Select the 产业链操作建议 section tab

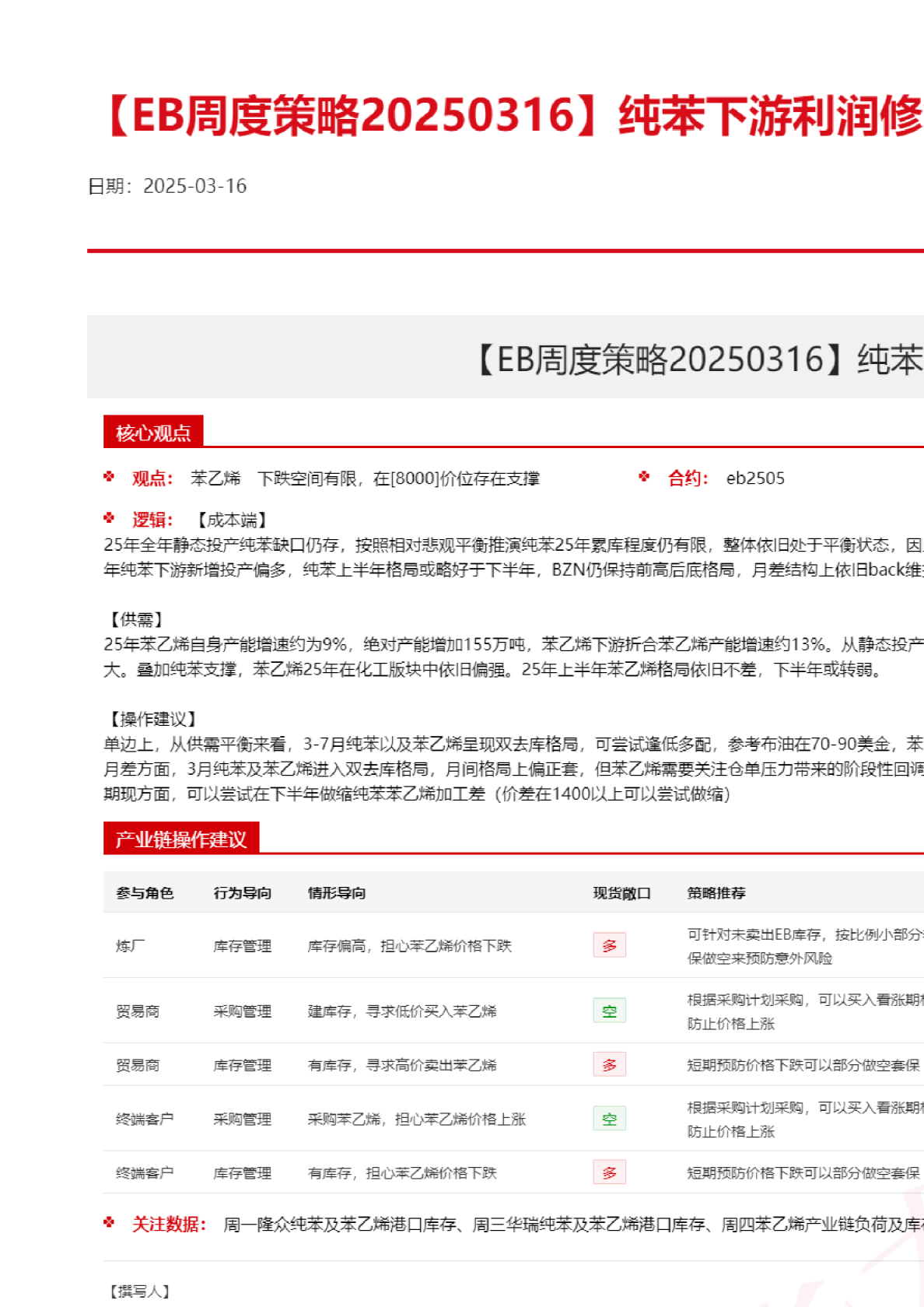[x=180, y=839]
